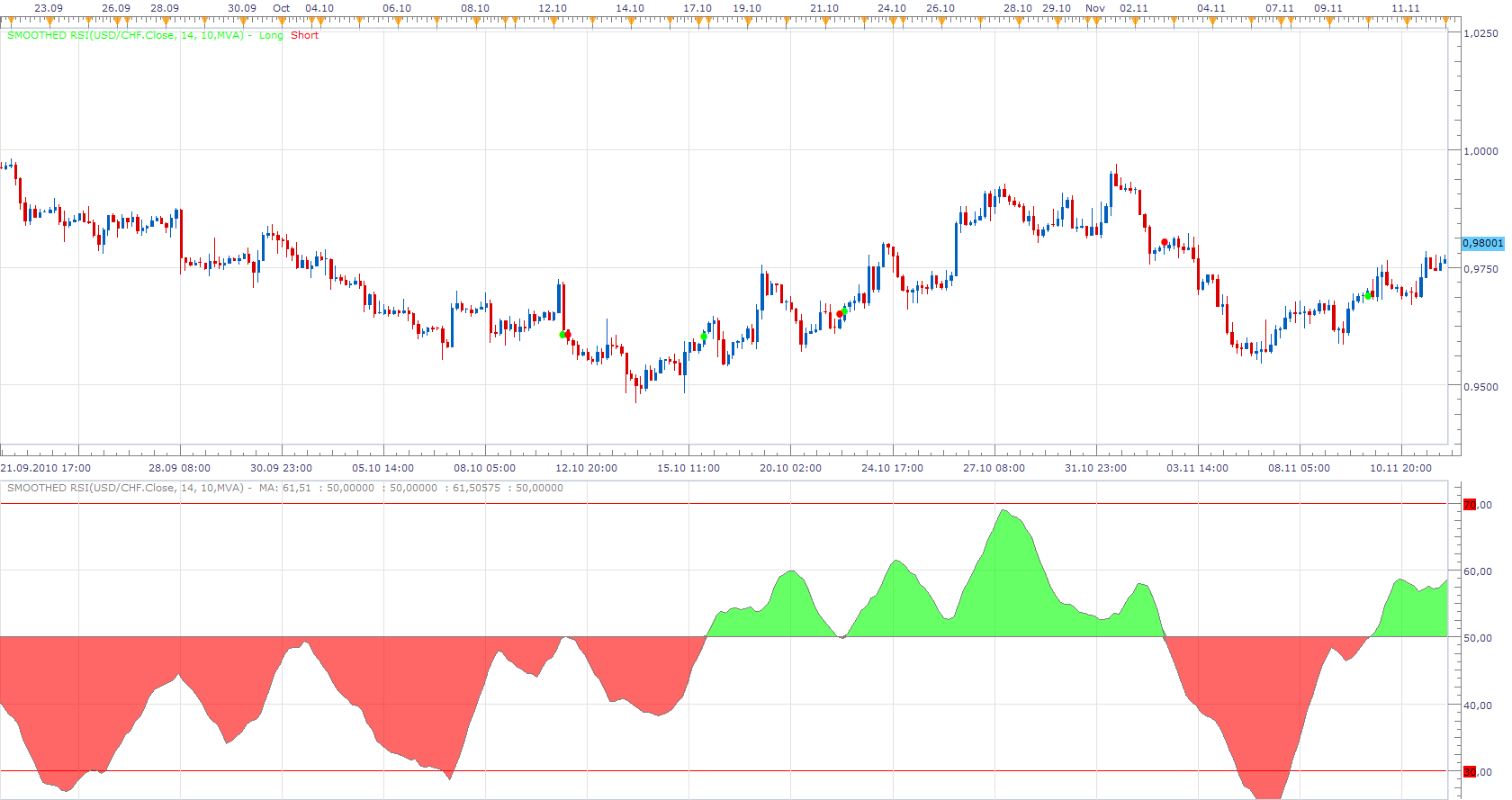
Task: Click the red 'Short' legend label
Action: pyautogui.click(x=304, y=35)
